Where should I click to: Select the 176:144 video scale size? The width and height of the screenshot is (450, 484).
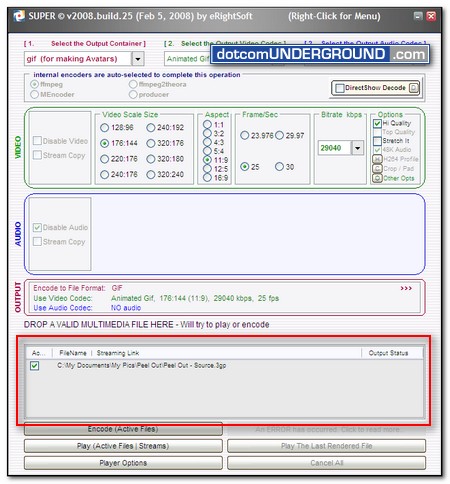(105, 143)
